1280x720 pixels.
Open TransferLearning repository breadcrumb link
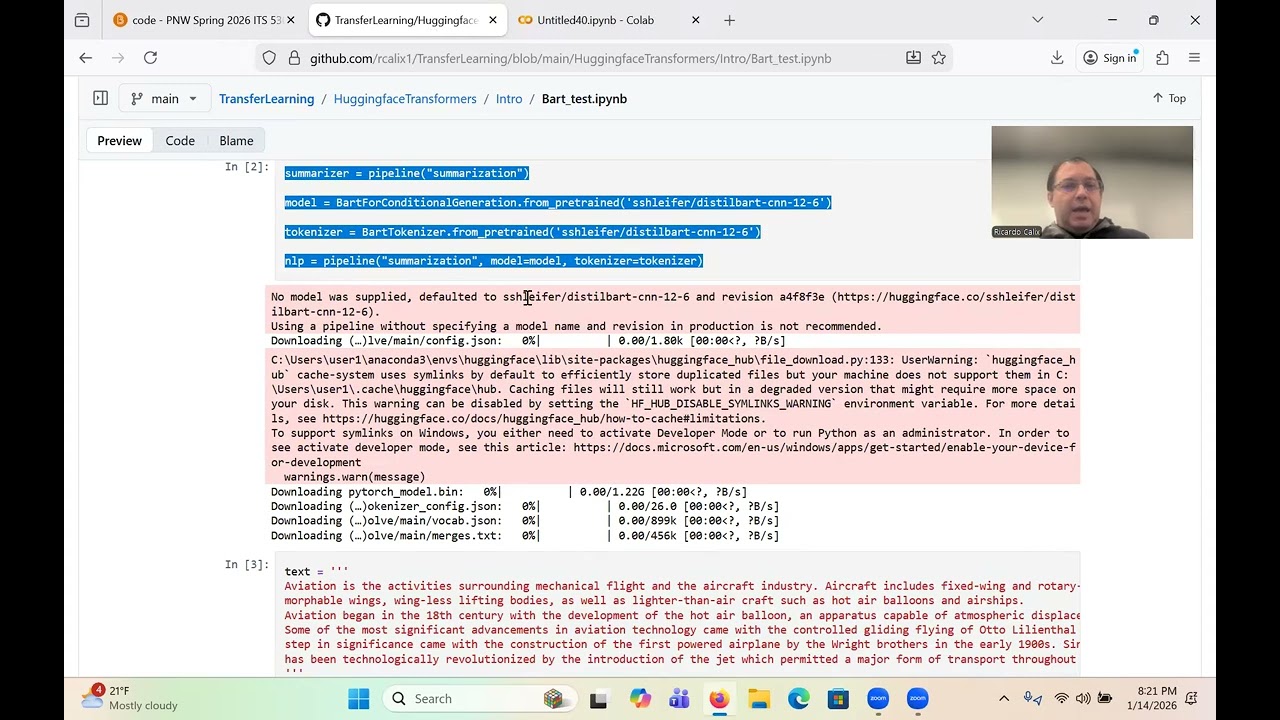coord(267,99)
